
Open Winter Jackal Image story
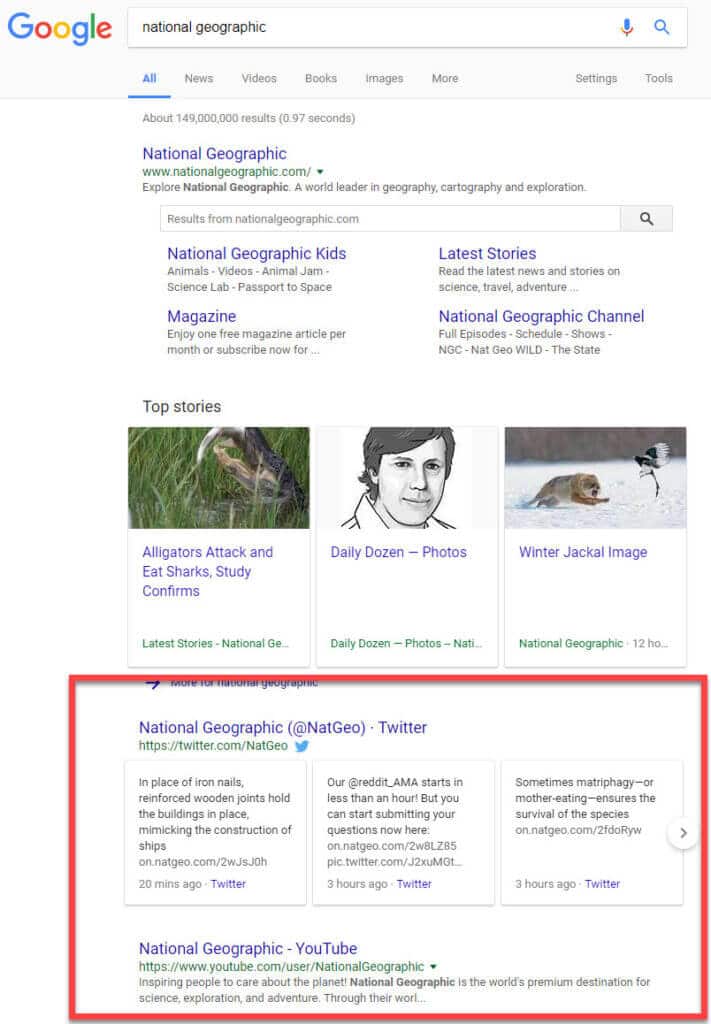point(583,552)
